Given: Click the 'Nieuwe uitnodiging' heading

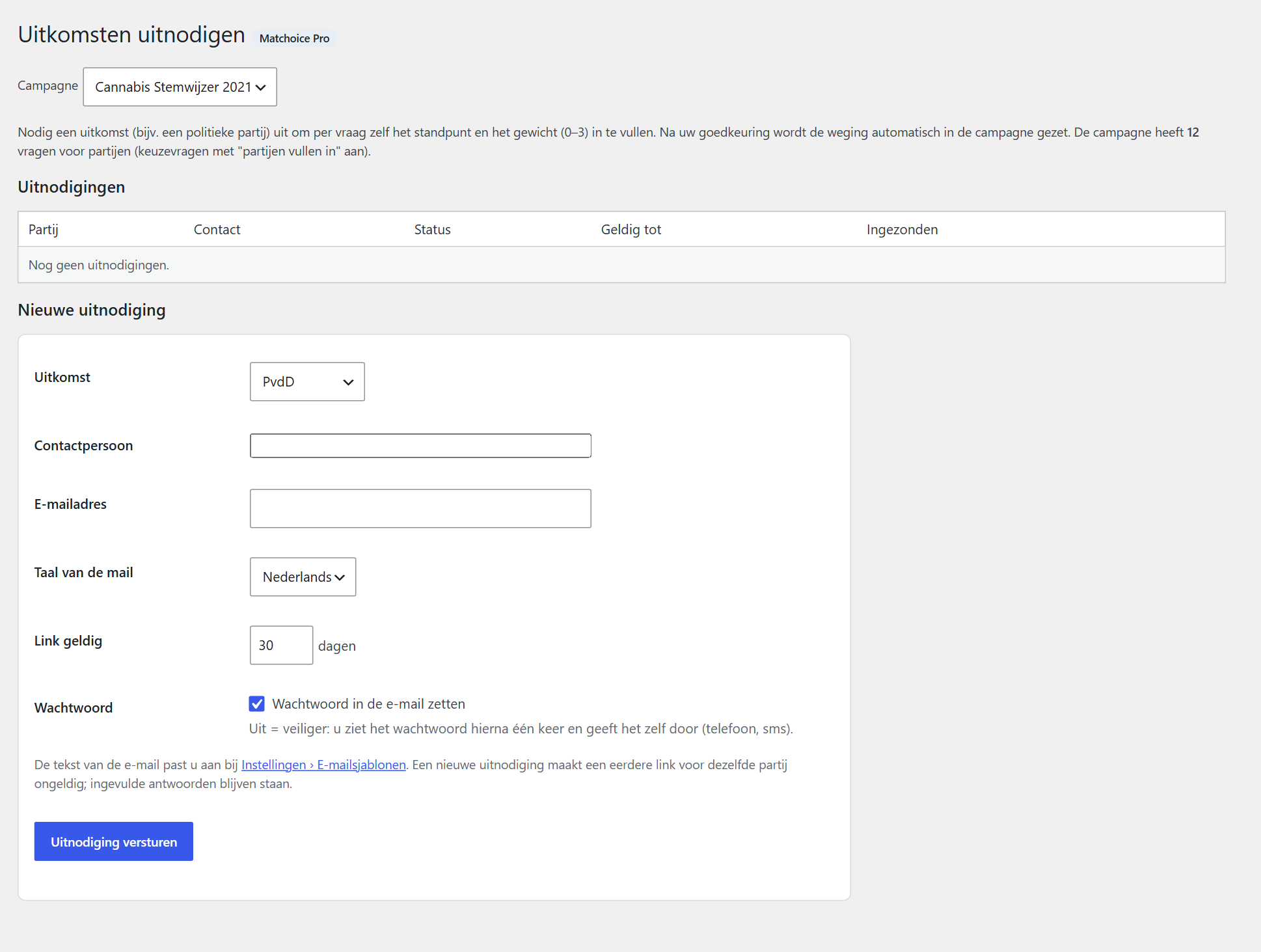Looking at the screenshot, I should (x=92, y=310).
